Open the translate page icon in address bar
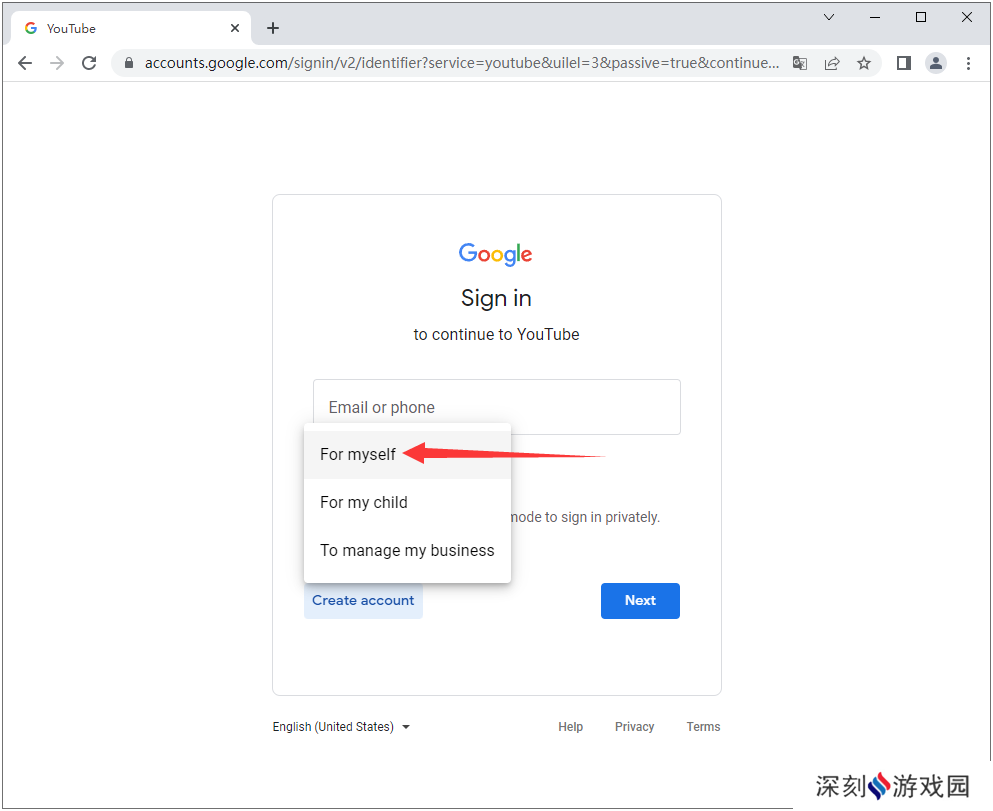This screenshot has width=993, height=811. tap(800, 63)
